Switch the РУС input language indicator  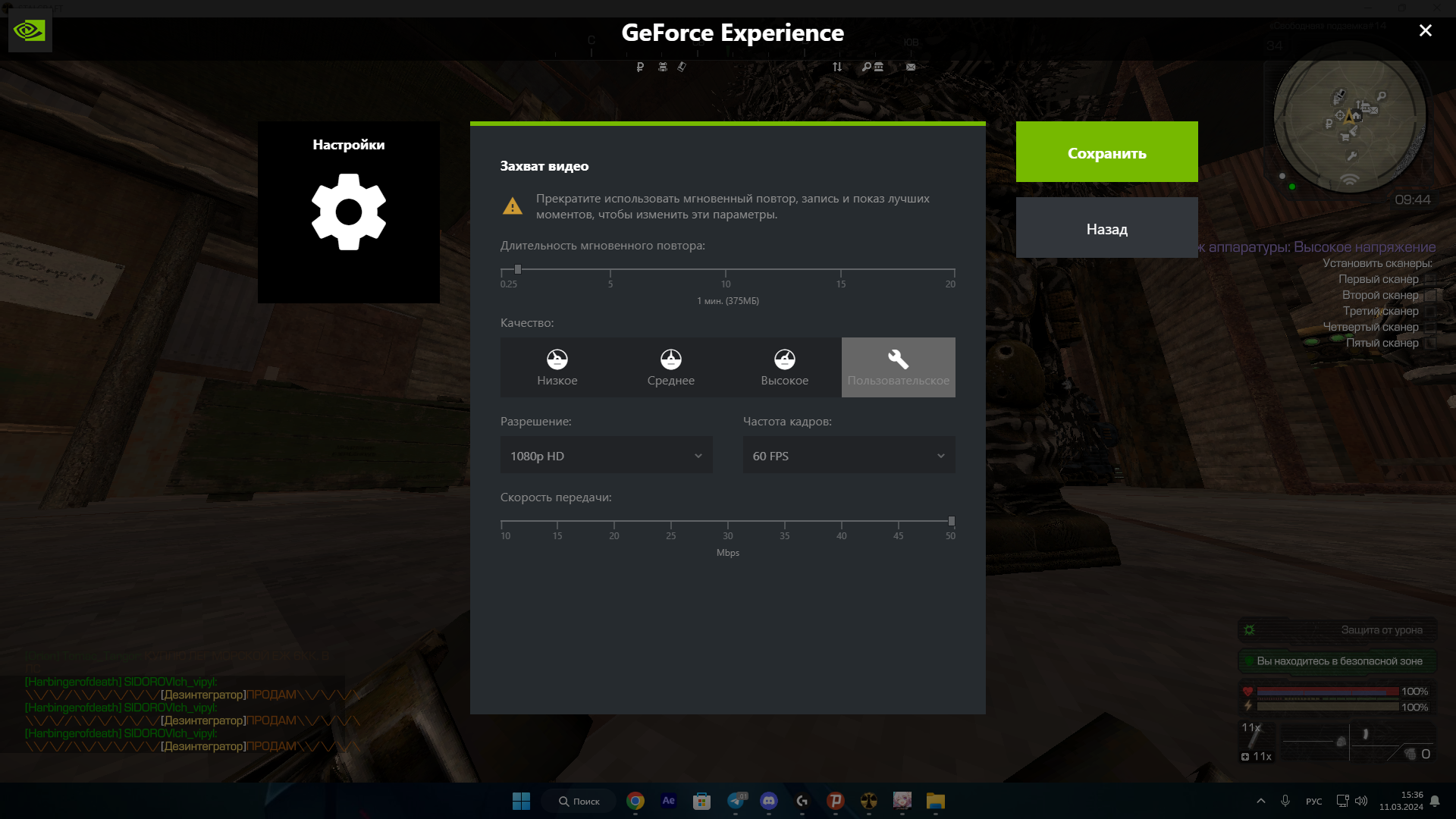pos(1314,802)
